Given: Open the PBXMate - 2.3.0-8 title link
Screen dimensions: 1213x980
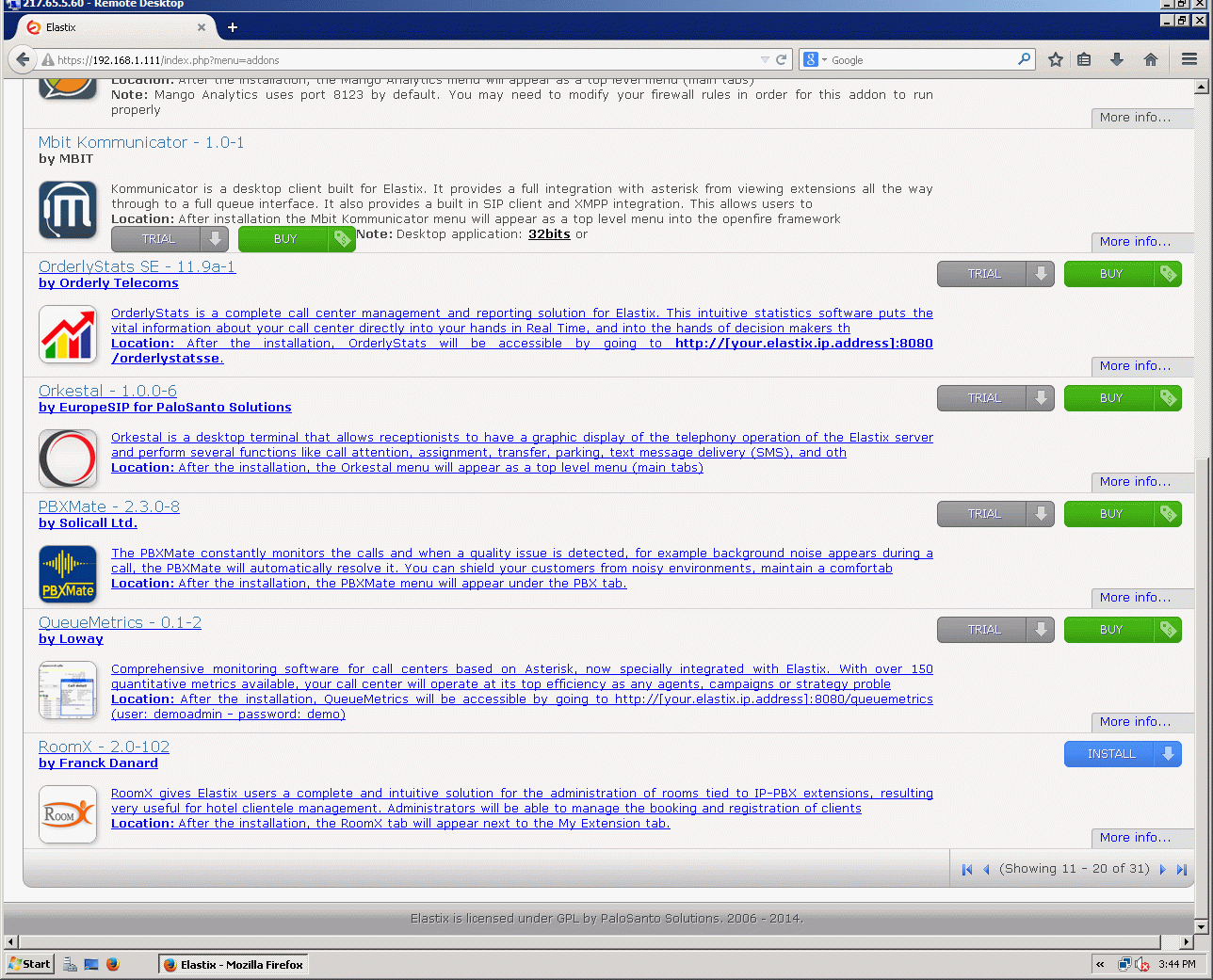Looking at the screenshot, I should 109,506.
